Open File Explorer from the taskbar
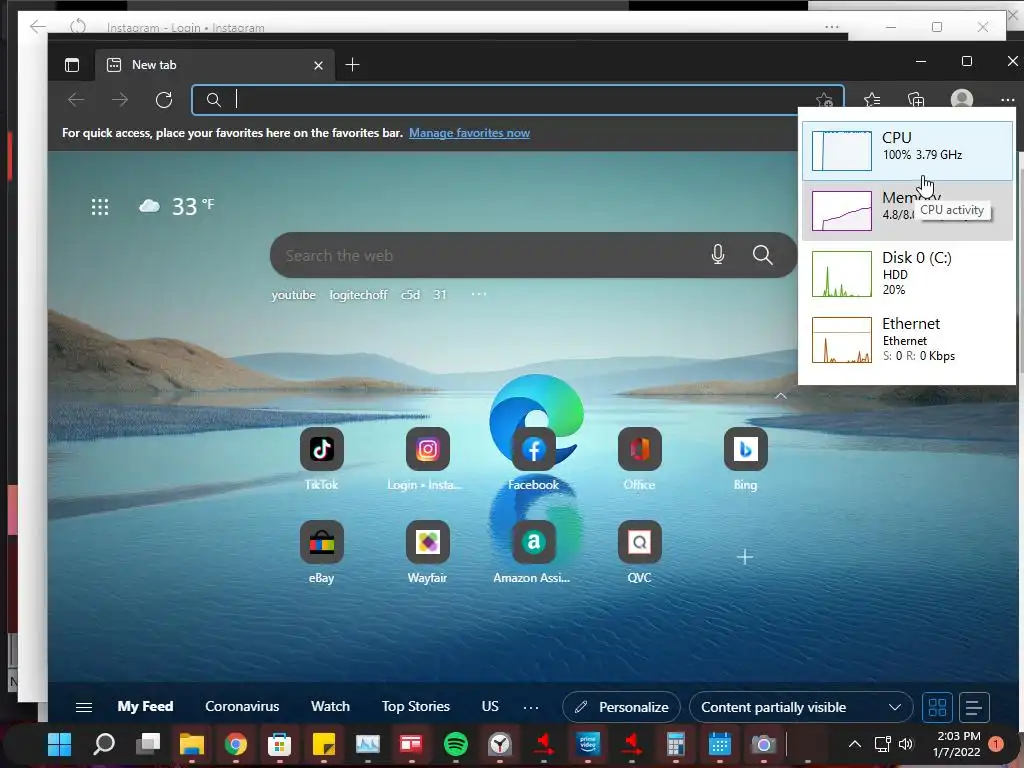This screenshot has width=1024, height=768. pyautogui.click(x=192, y=744)
